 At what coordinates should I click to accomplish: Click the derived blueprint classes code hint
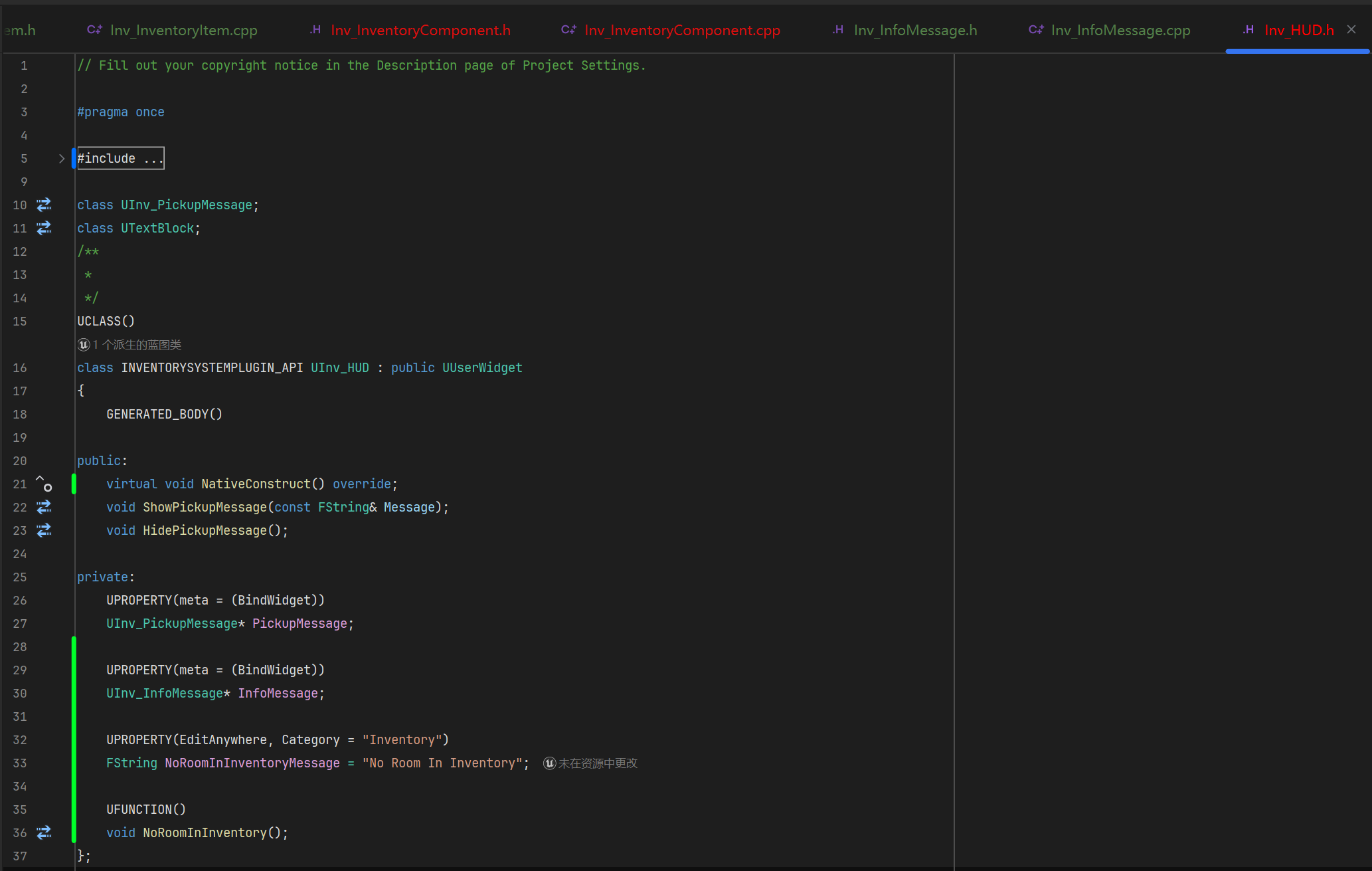137,345
